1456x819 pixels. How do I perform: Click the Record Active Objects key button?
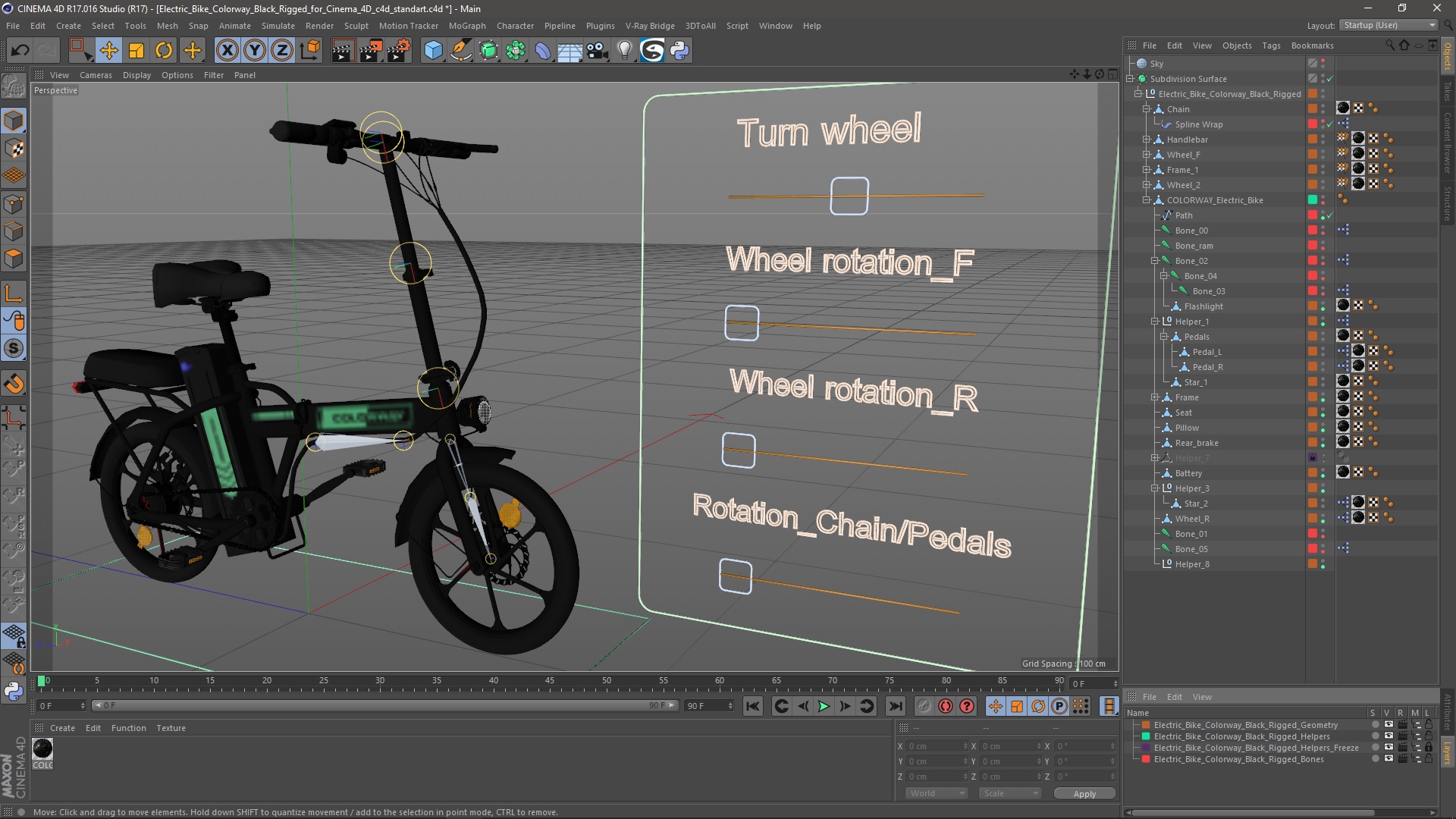pos(924,706)
